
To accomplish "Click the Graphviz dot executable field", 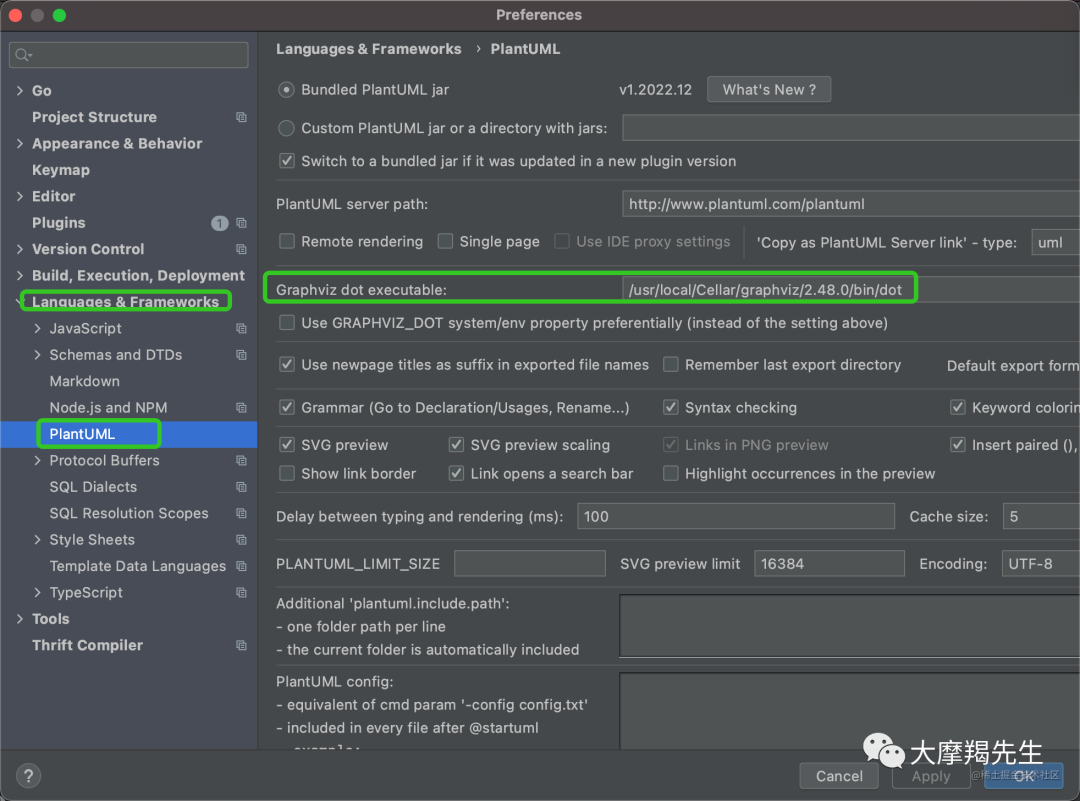I will [851, 289].
